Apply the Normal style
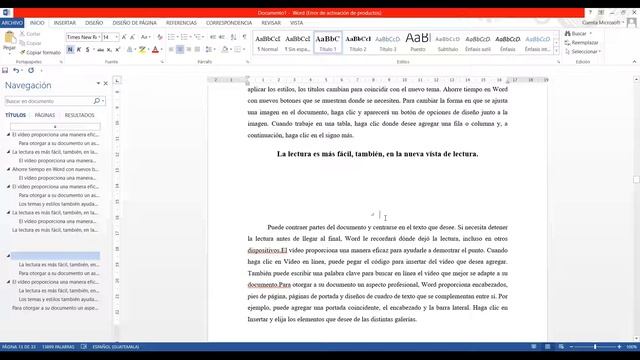 [267, 42]
